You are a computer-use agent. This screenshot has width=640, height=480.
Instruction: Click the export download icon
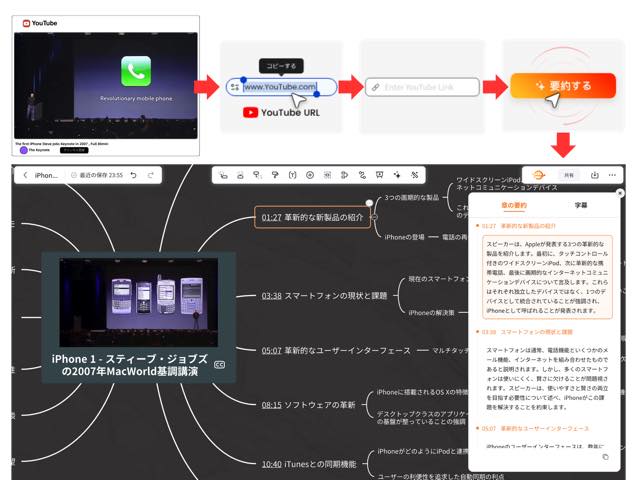[x=594, y=175]
